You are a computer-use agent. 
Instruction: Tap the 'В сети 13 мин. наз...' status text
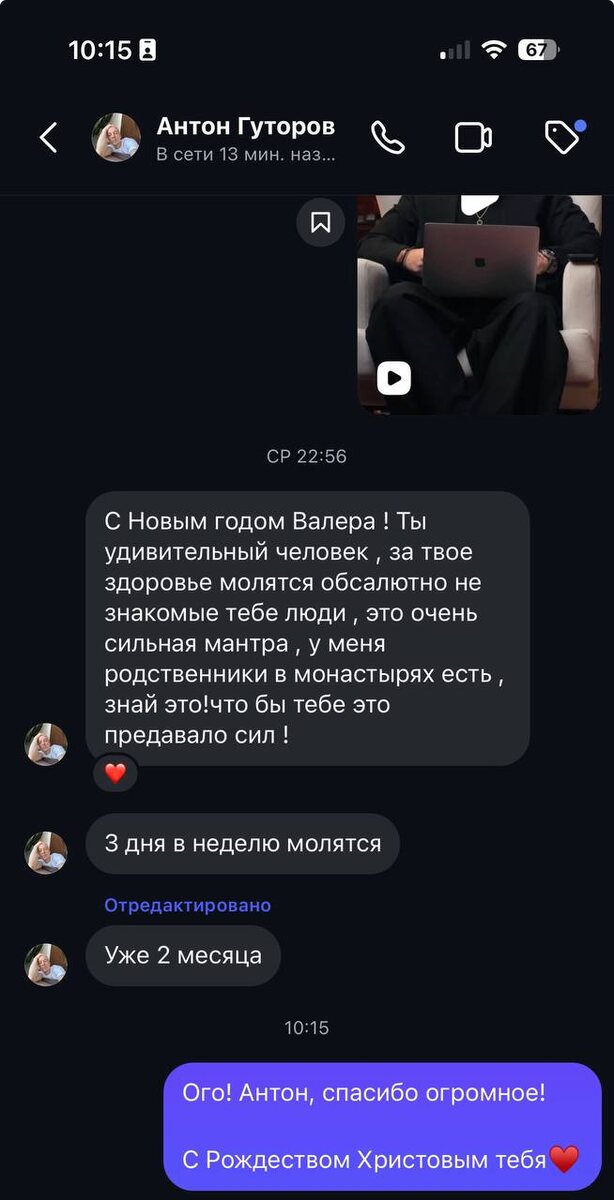tap(245, 155)
